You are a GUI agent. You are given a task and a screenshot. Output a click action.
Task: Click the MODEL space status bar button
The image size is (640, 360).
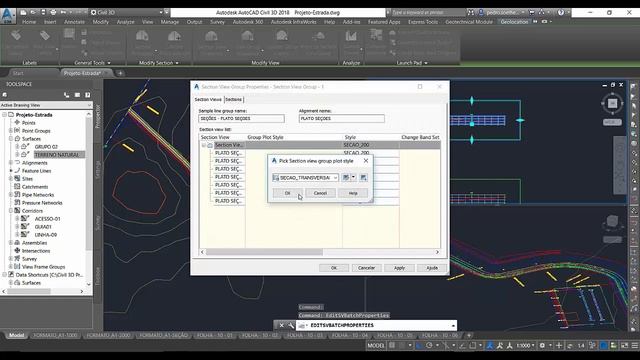pos(376,346)
